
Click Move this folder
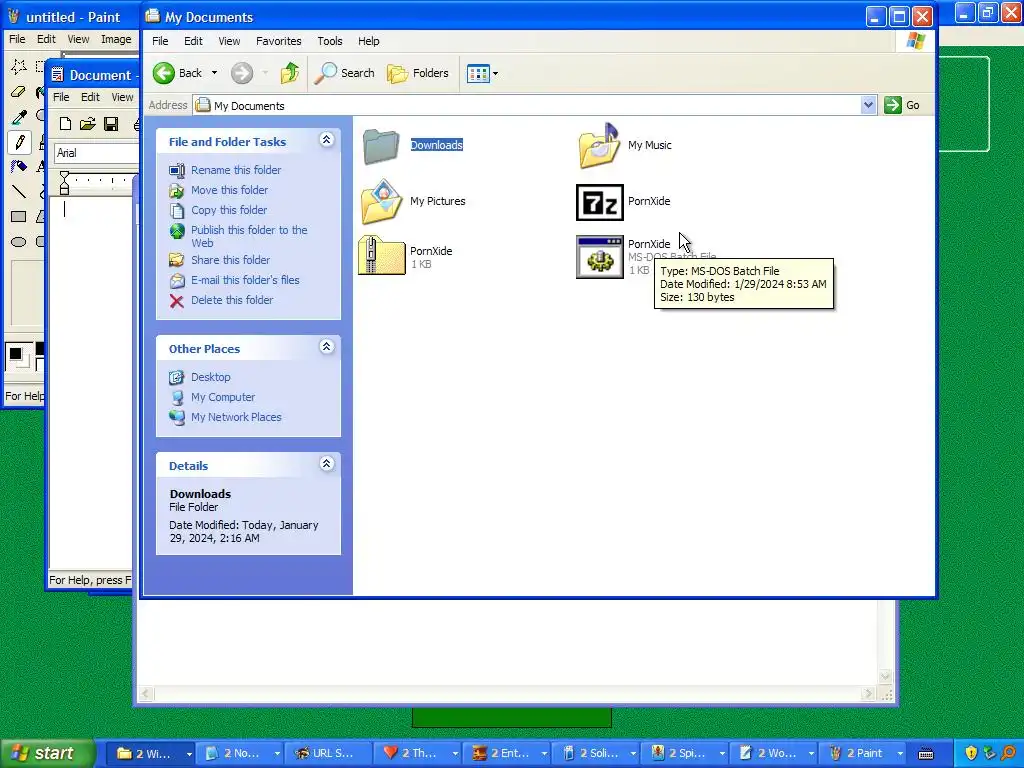click(229, 190)
